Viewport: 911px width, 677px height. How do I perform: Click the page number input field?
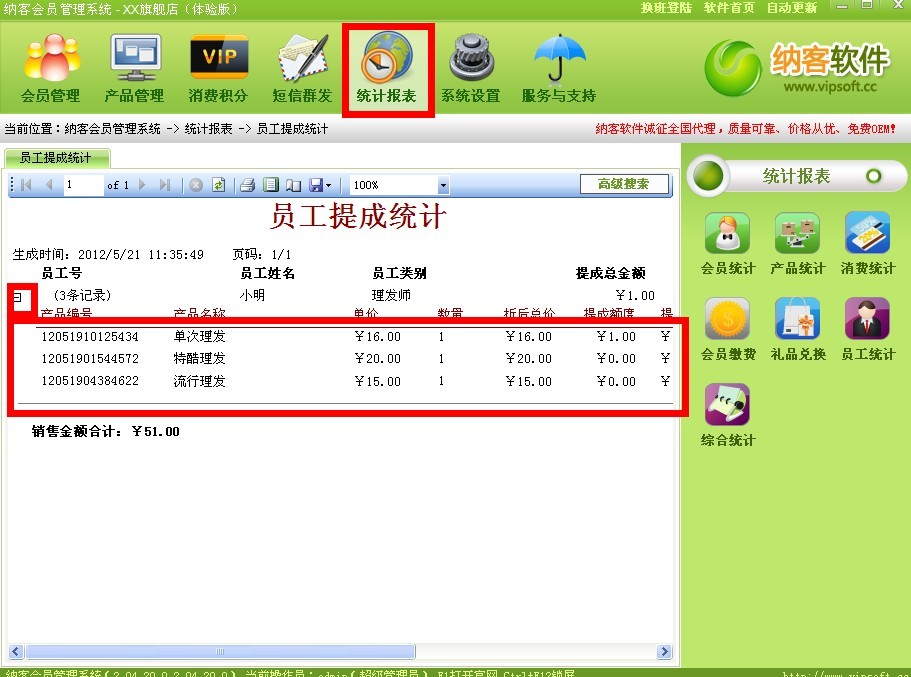click(83, 185)
